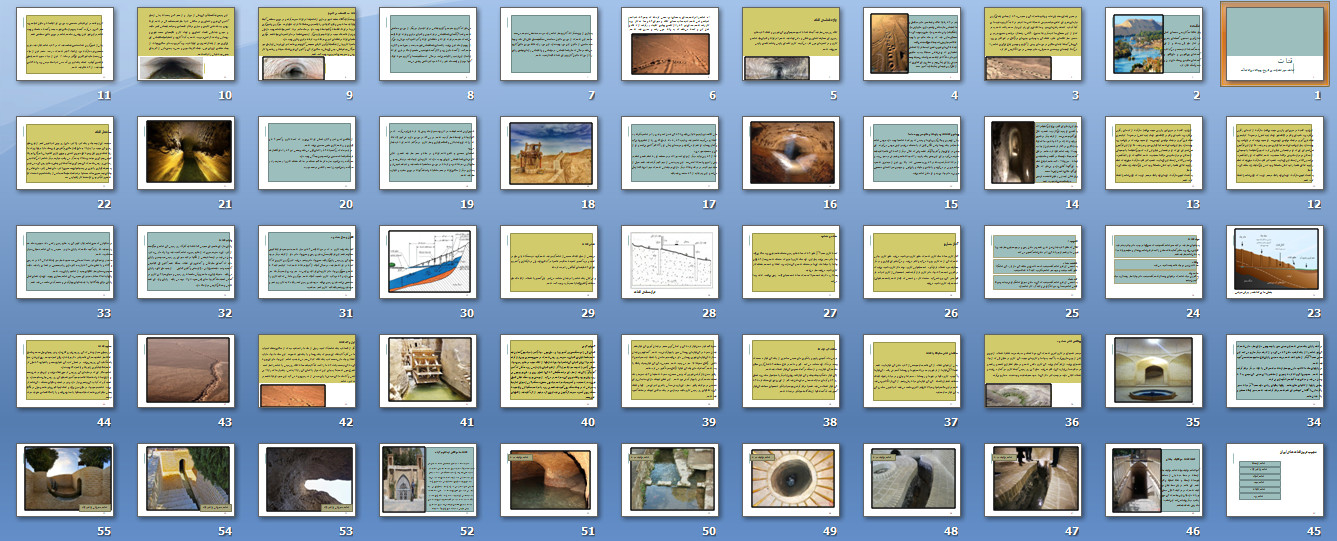Screen dimensions: 1337x541
Task: Select slide 22 thumbnail
Action: [65, 153]
